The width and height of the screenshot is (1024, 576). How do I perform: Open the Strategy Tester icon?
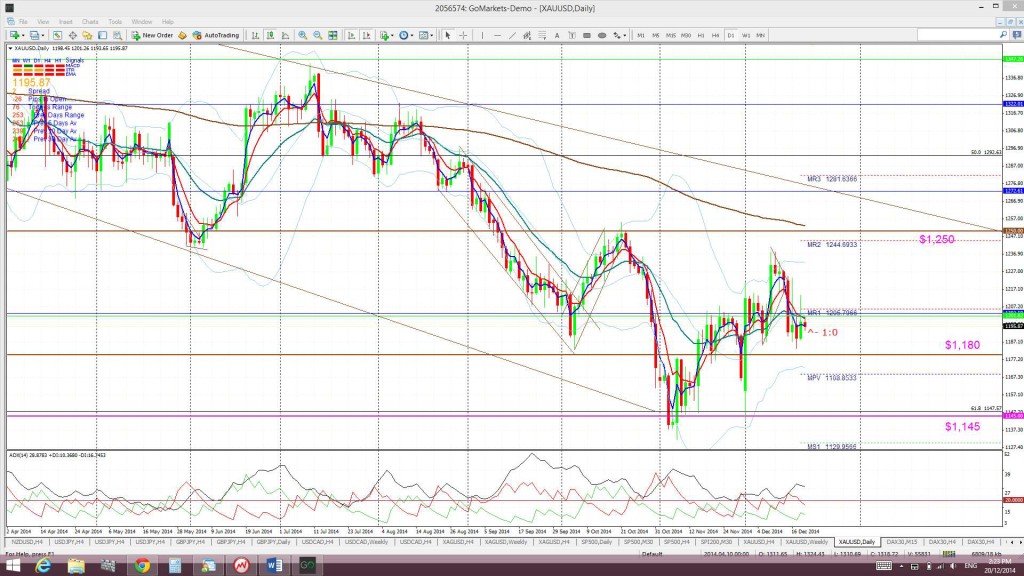(118, 35)
